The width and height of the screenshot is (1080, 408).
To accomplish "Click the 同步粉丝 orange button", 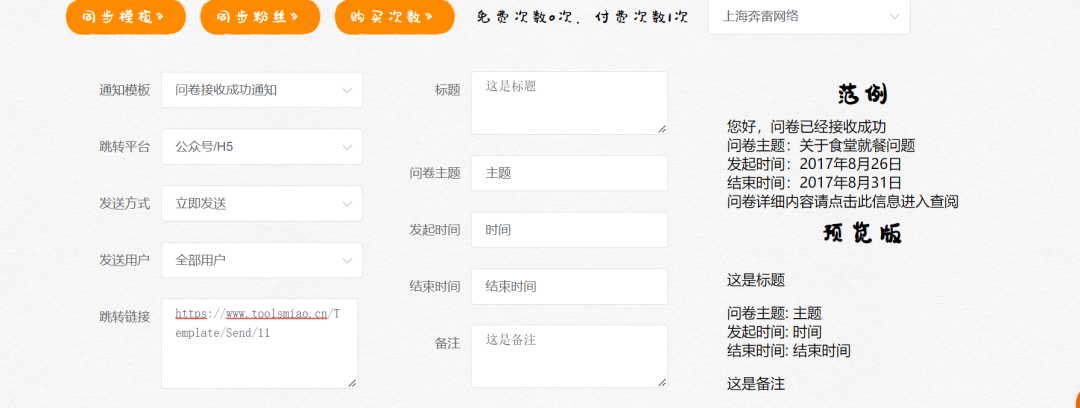I will pyautogui.click(x=260, y=17).
